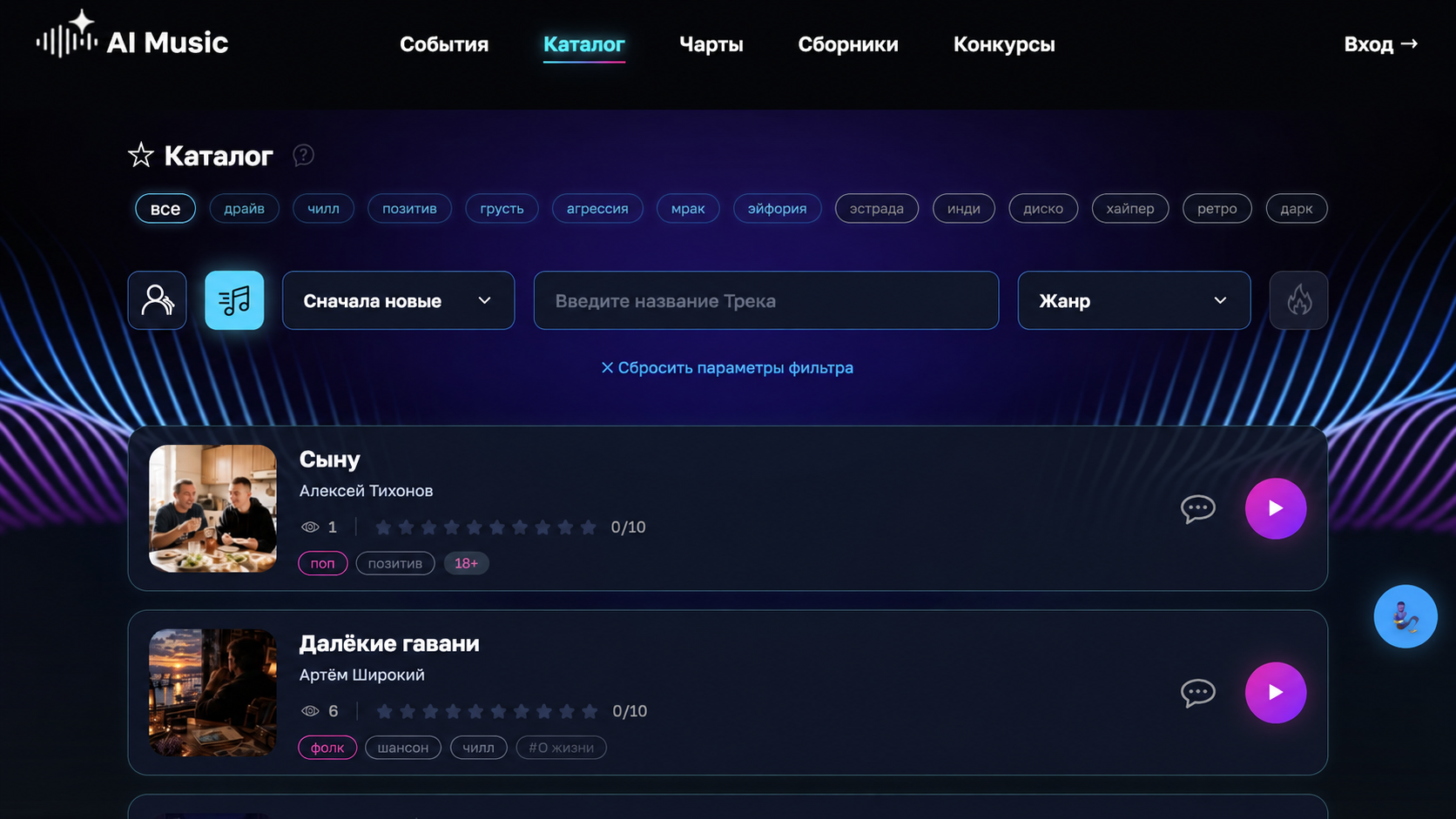Open the floating genie assistant button
1456x819 pixels.
[1405, 616]
